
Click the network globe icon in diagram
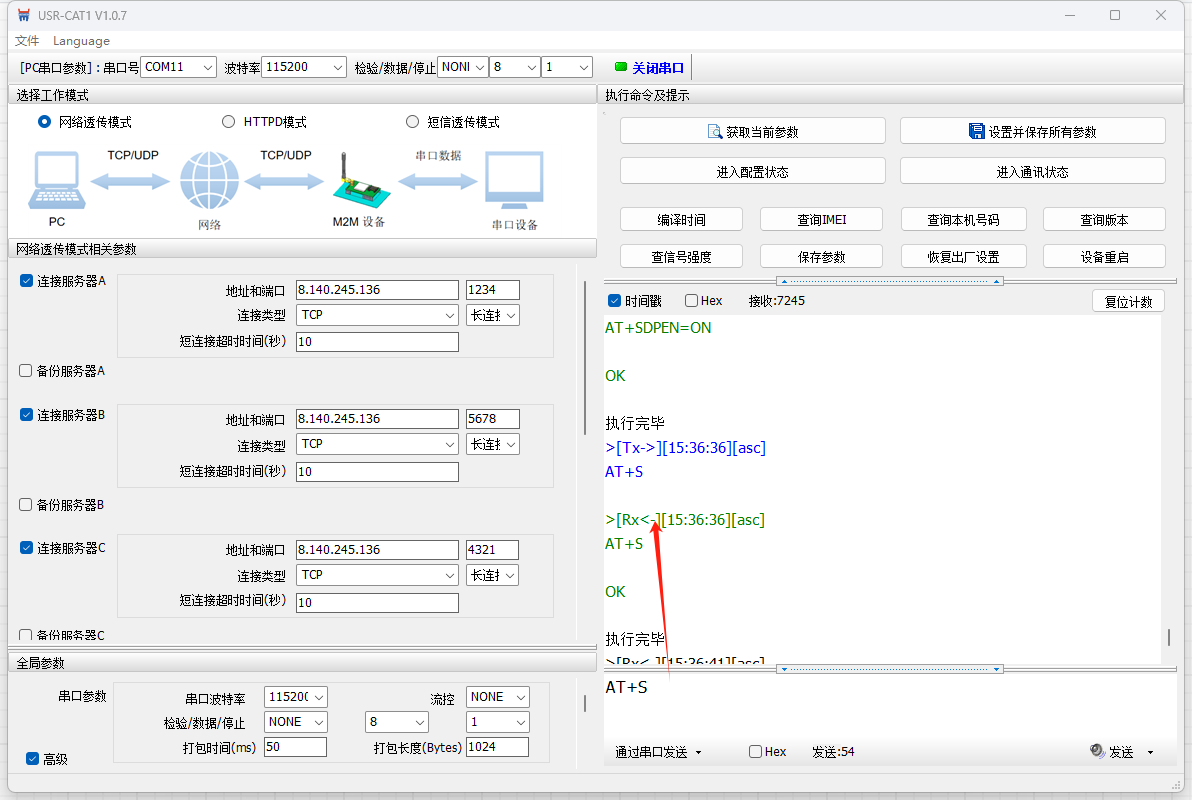[x=209, y=181]
